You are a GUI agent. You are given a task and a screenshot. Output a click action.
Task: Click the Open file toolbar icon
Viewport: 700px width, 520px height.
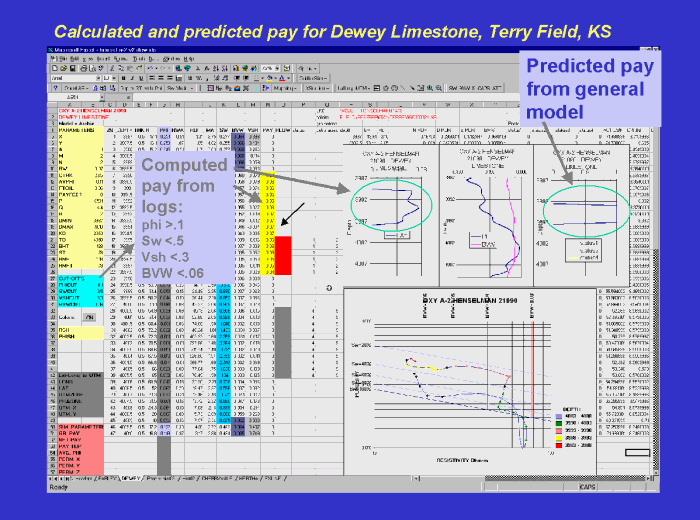tap(62, 68)
